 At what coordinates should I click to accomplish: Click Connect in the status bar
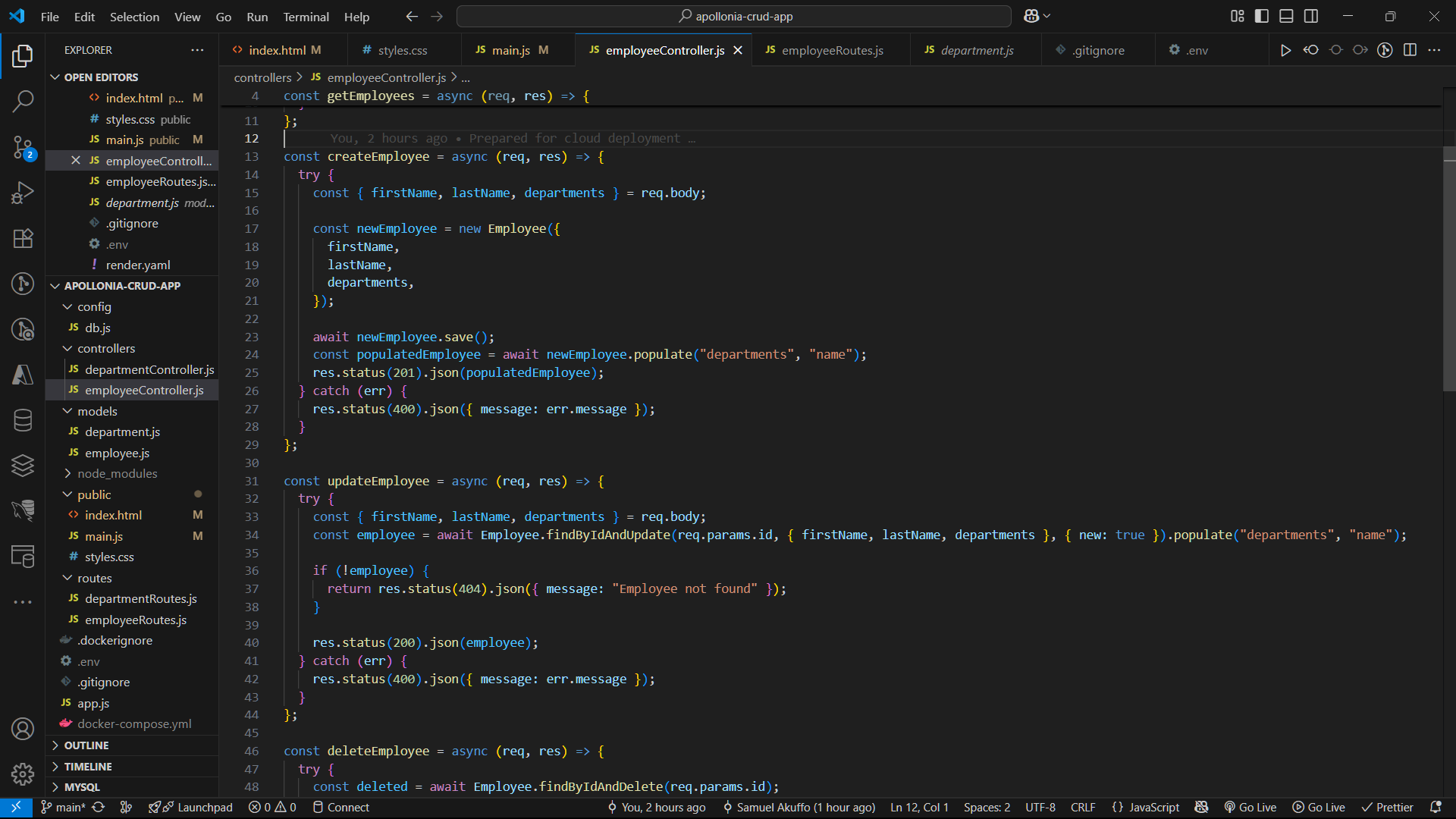341,808
